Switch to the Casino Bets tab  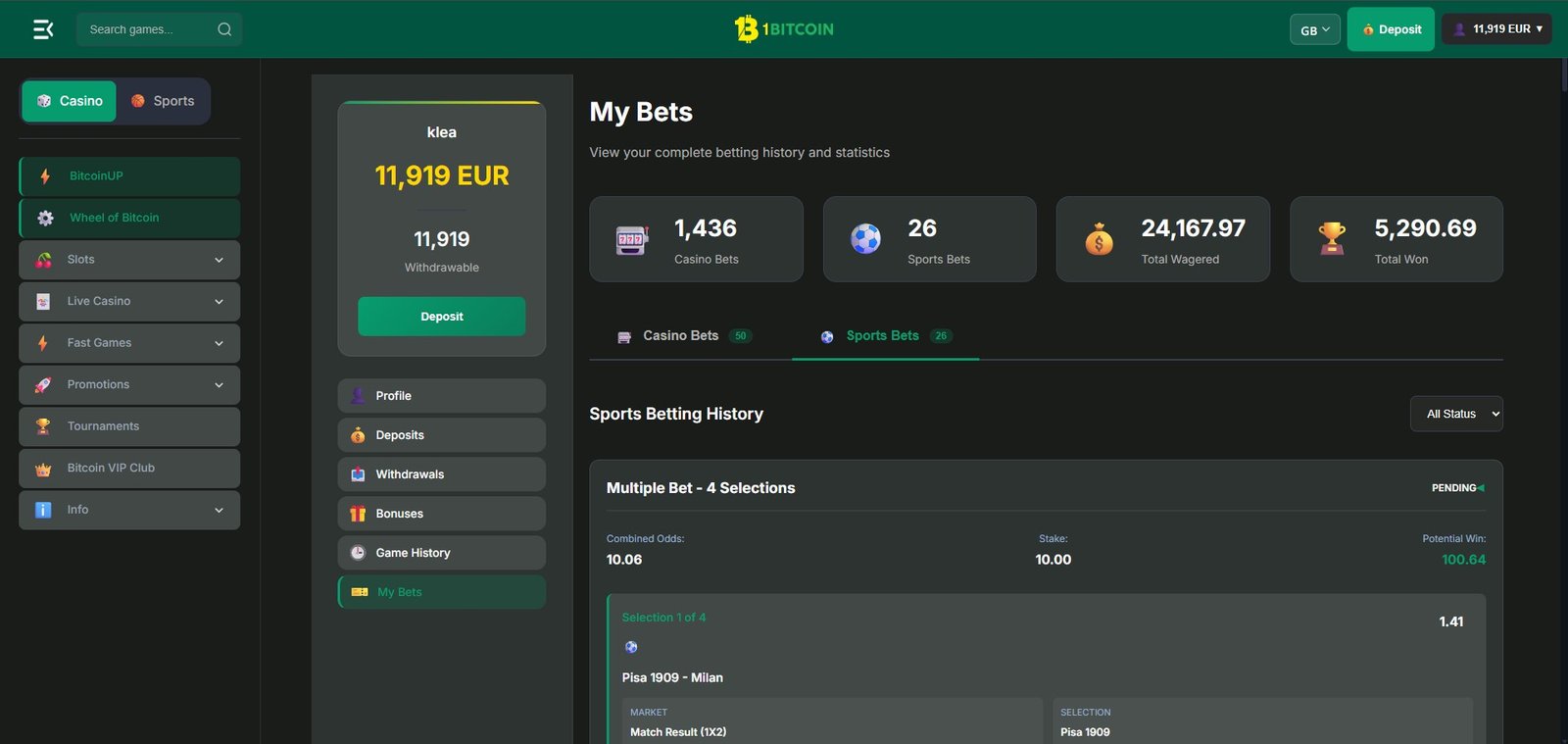tap(684, 336)
